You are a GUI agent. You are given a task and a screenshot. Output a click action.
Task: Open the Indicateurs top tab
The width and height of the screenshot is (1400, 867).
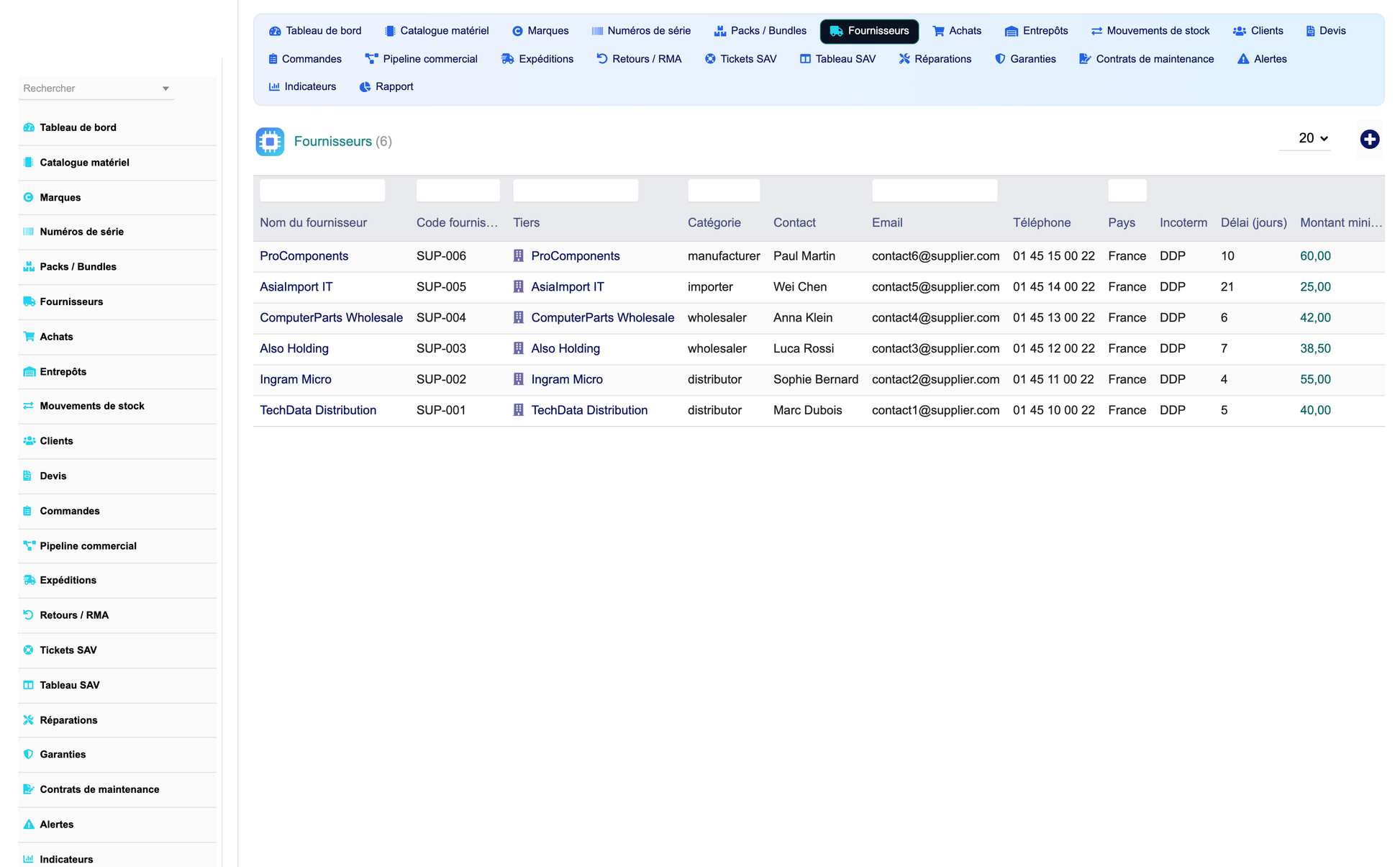point(302,86)
